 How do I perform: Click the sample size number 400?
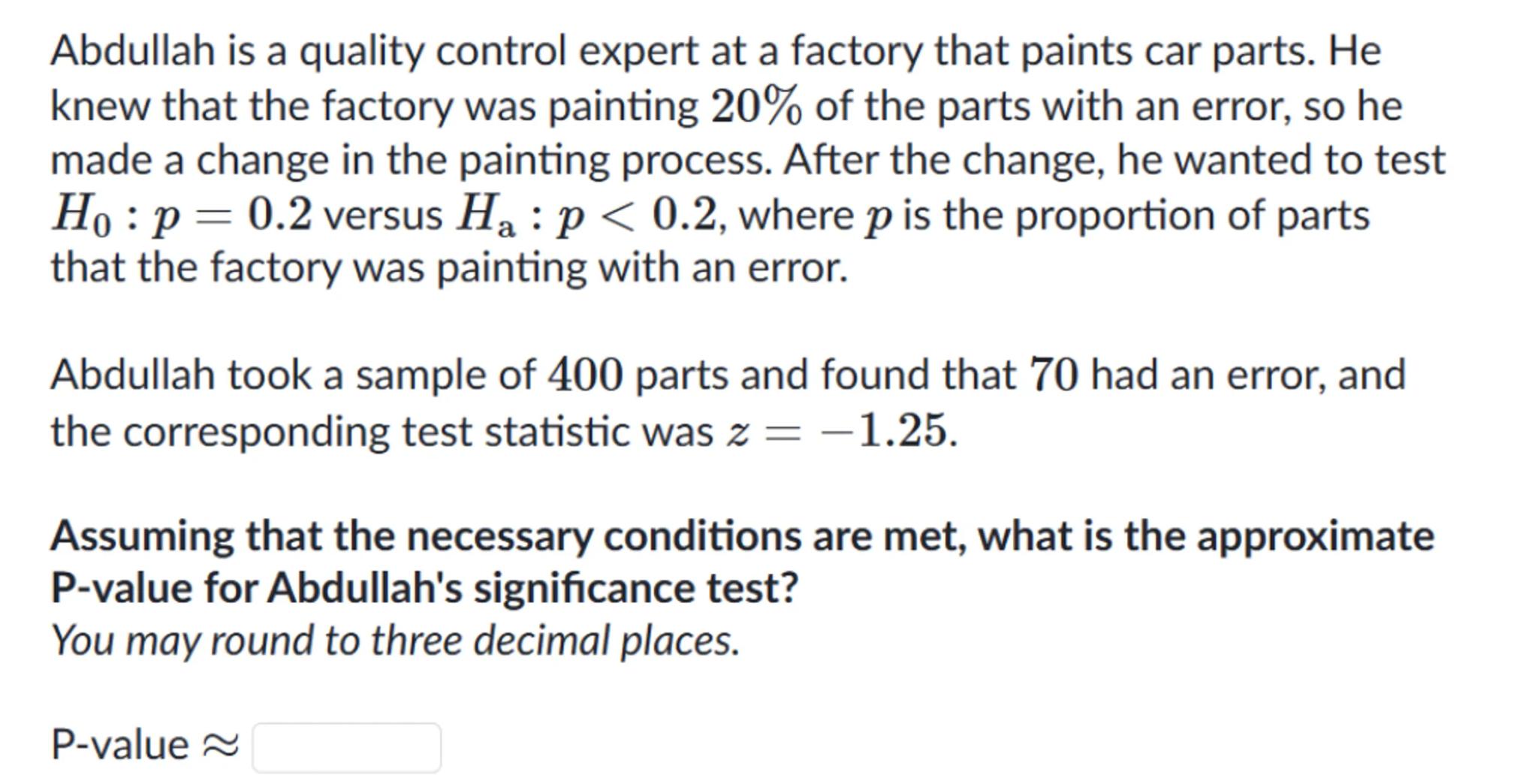(585, 375)
